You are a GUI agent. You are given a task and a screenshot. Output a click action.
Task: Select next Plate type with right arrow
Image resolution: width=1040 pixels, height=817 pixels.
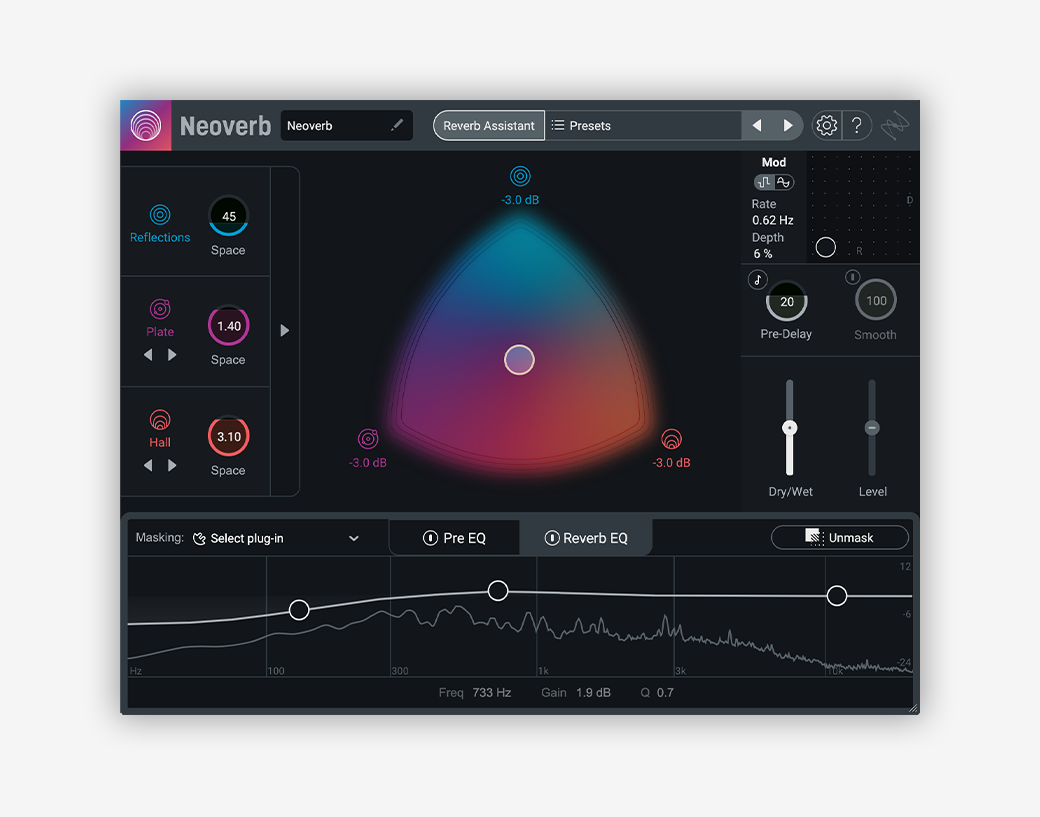tap(172, 355)
